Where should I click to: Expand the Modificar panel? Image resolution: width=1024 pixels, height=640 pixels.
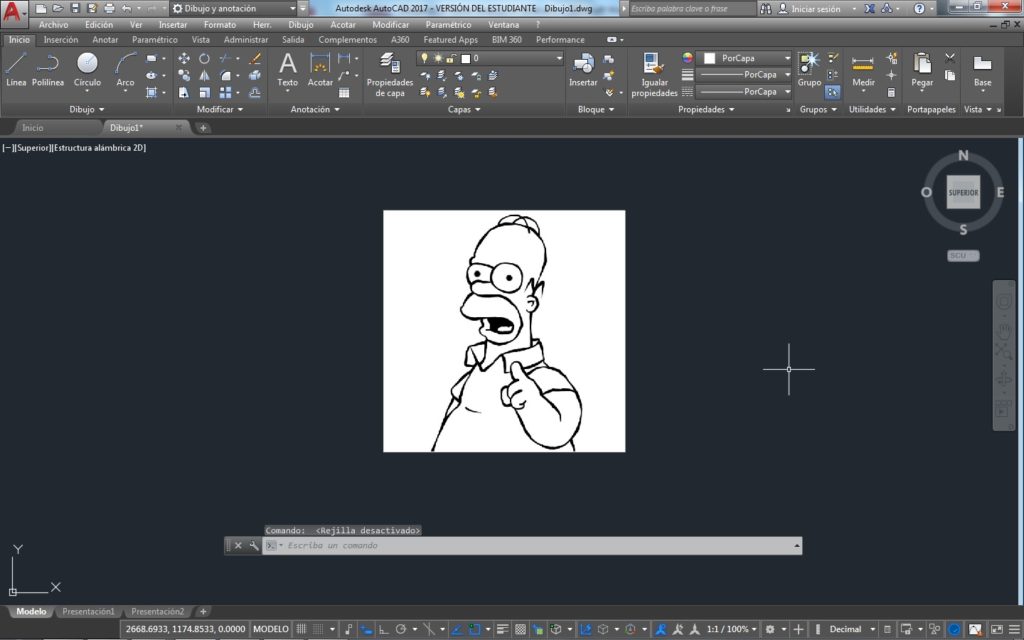tap(219, 109)
